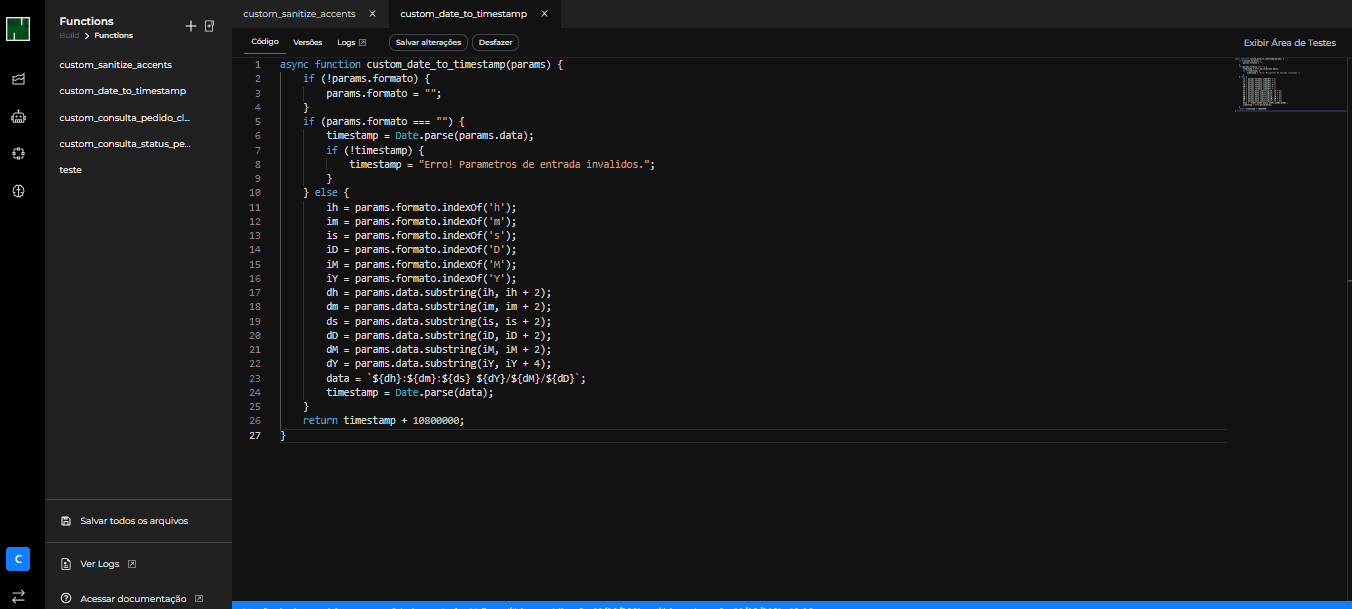Click the globe icon in the left rail
The image size is (1352, 609).
pyautogui.click(x=18, y=190)
